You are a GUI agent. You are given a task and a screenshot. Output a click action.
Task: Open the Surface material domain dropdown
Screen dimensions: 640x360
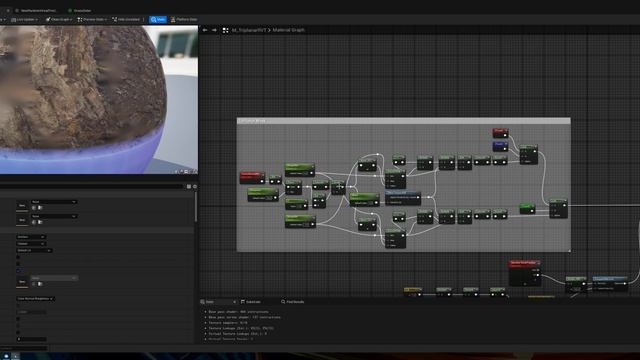point(31,237)
